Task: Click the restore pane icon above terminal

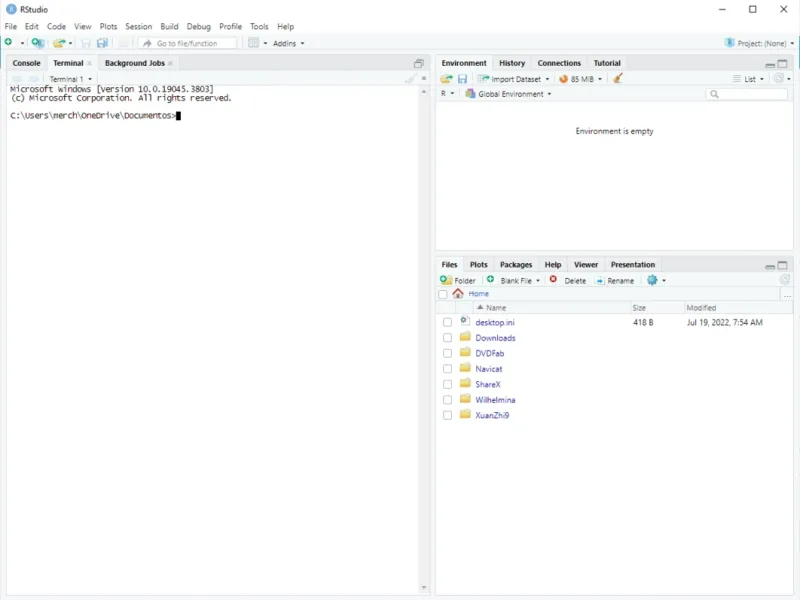Action: [419, 63]
